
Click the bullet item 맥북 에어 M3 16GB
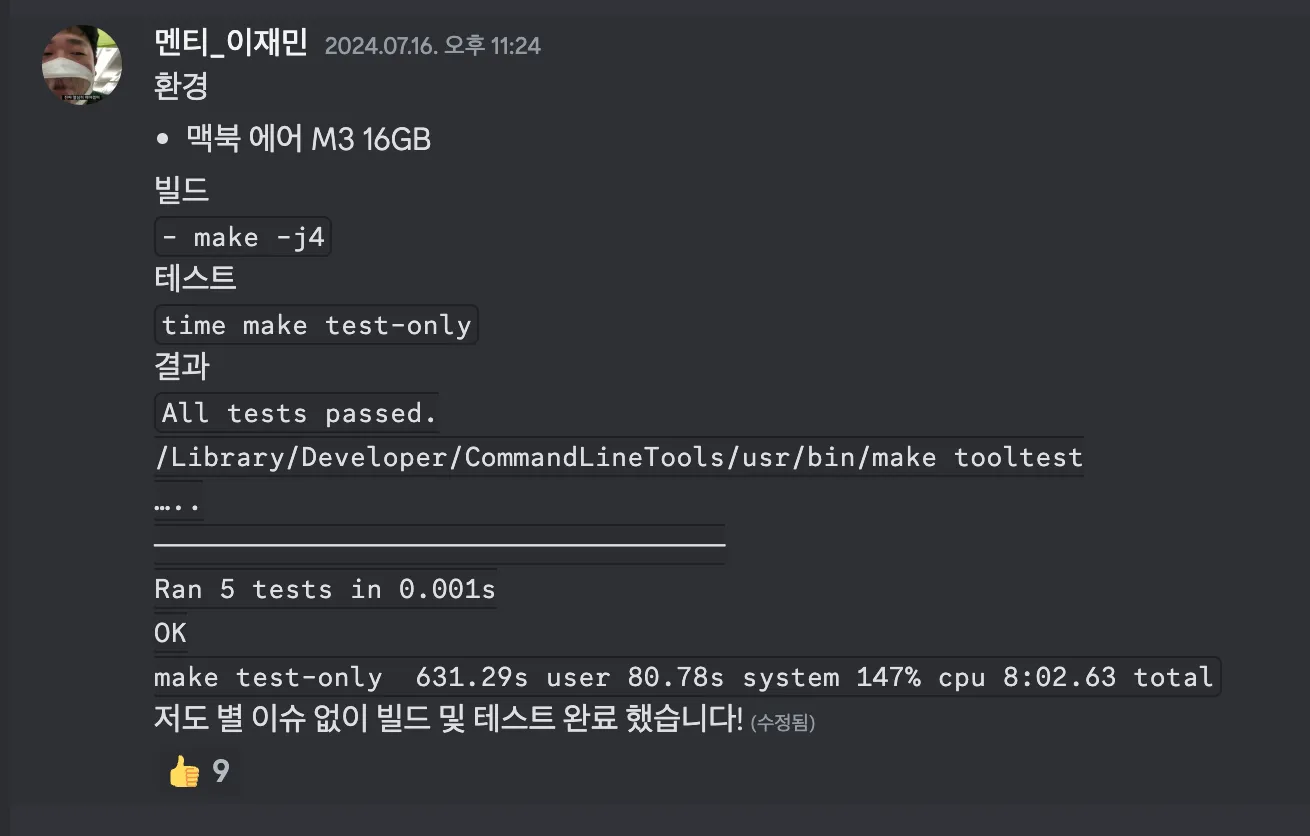click(x=308, y=139)
